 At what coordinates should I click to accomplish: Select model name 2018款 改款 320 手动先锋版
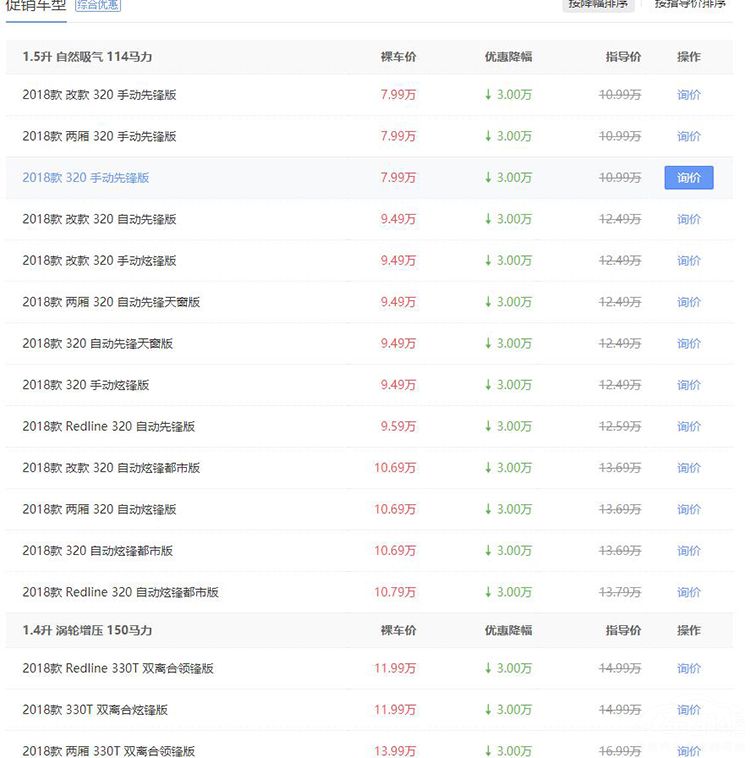click(x=99, y=95)
